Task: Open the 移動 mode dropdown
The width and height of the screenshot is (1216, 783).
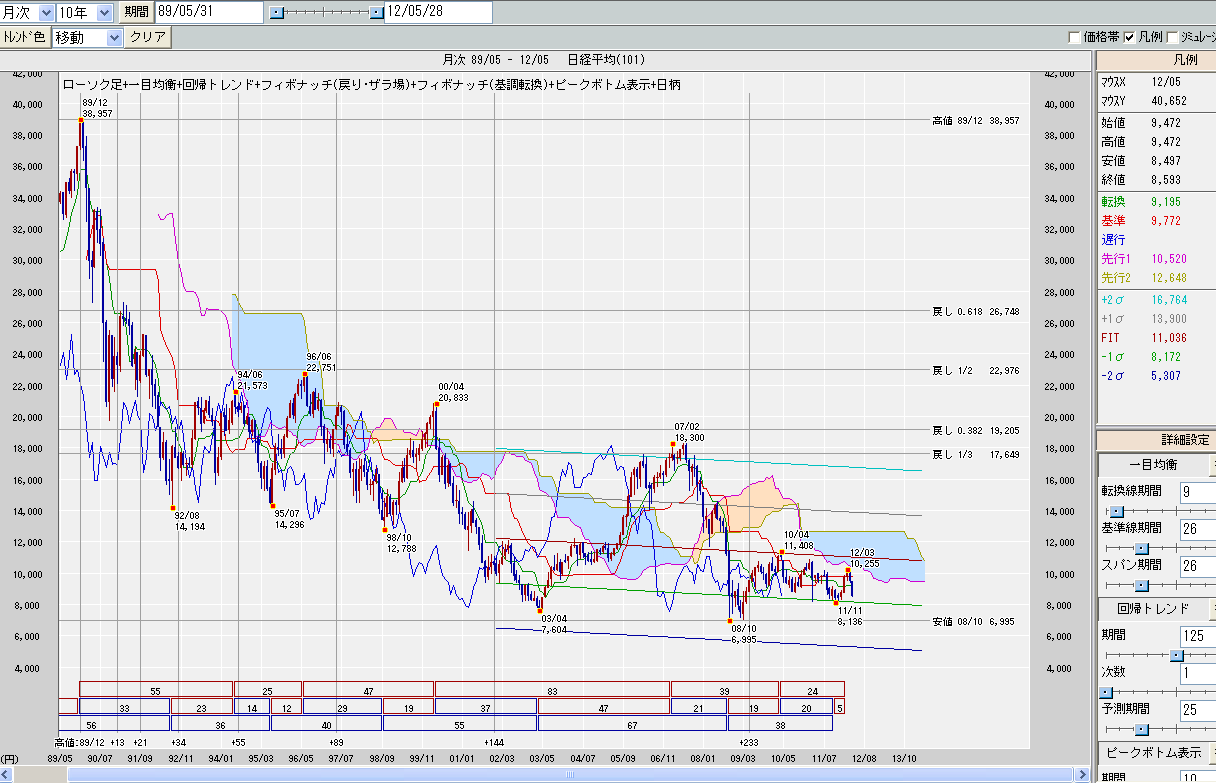Action: point(87,37)
